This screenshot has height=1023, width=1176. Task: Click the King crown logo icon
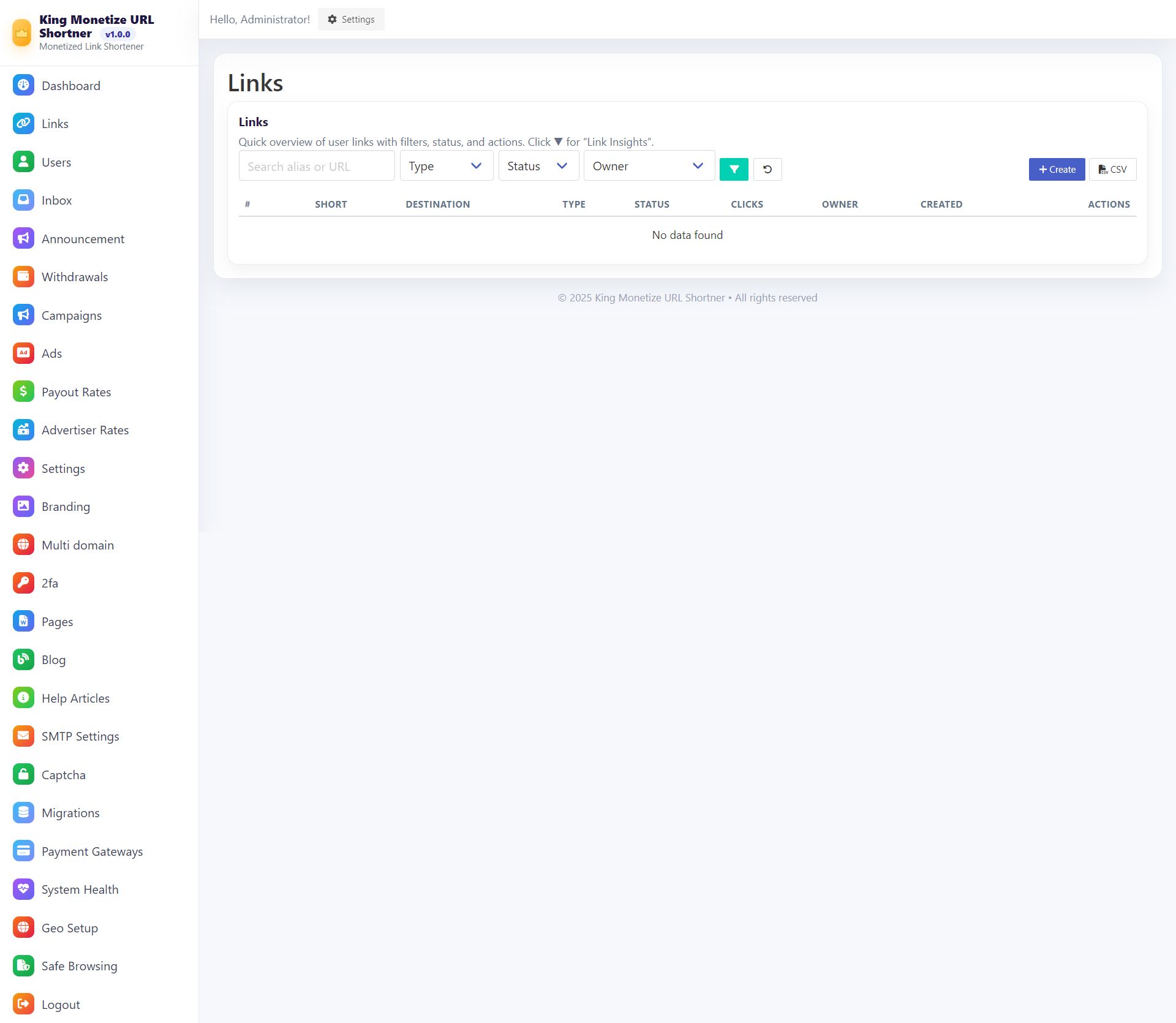(x=22, y=32)
